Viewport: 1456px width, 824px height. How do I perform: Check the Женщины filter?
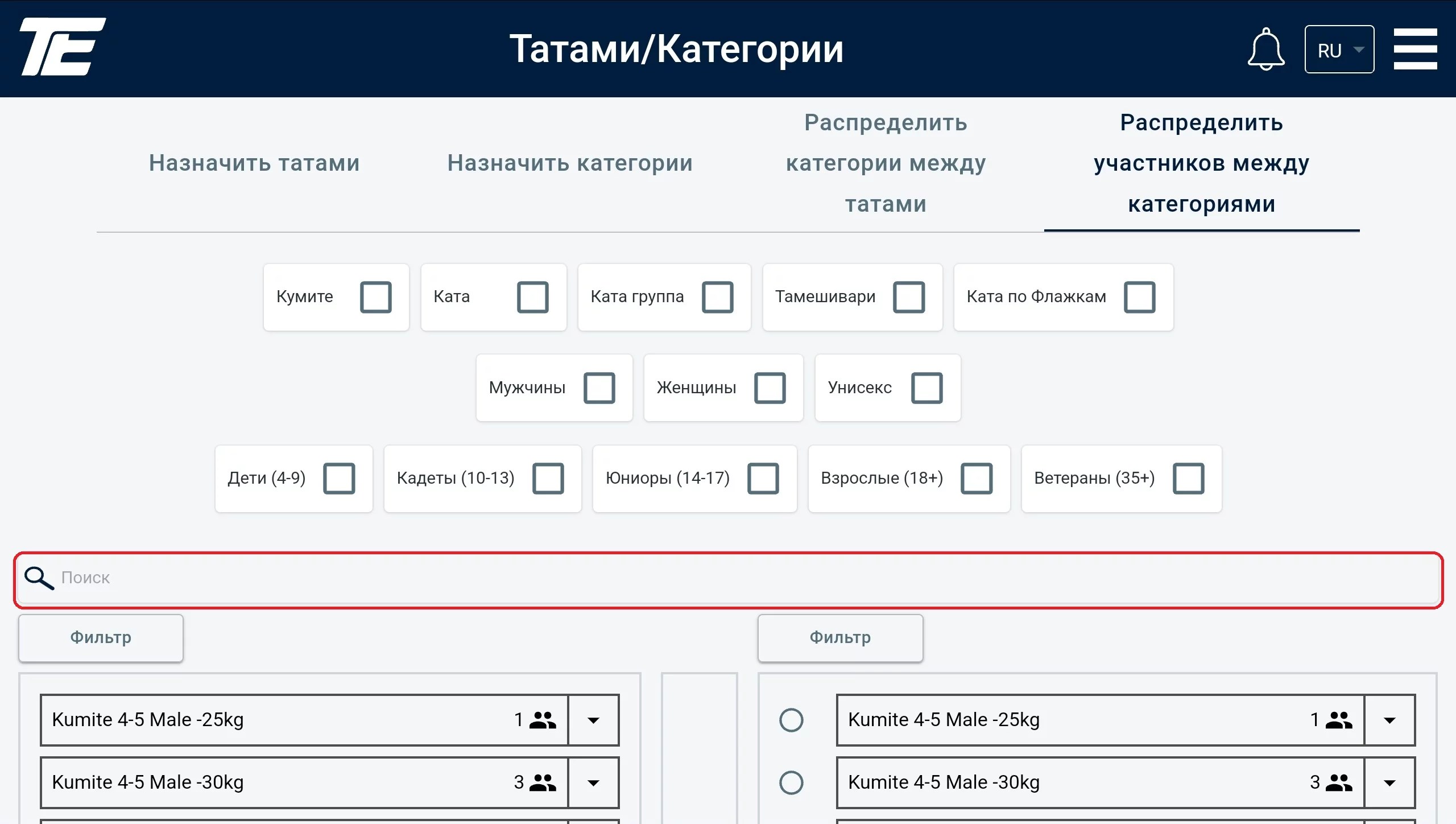[770, 388]
